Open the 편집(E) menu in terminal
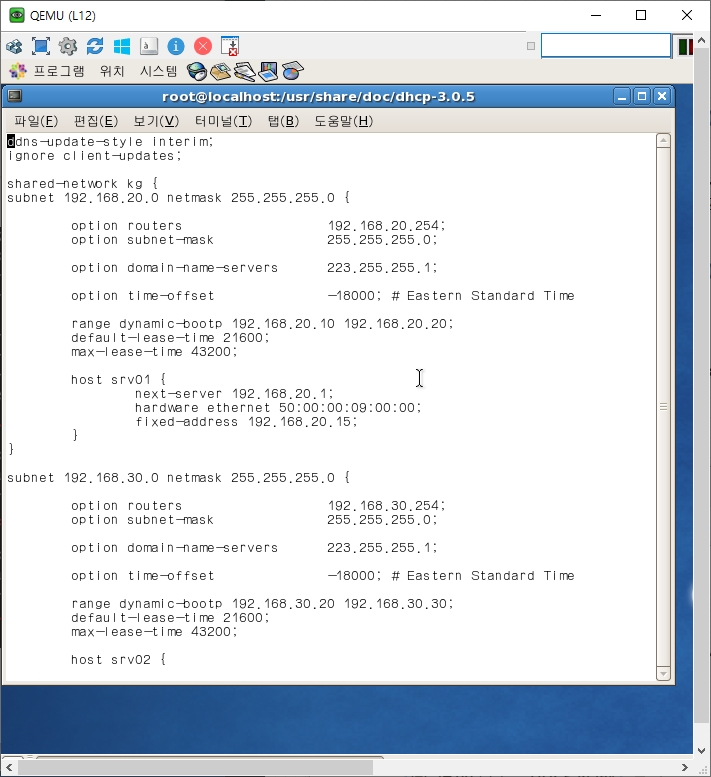The height and width of the screenshot is (777, 711). [x=96, y=121]
